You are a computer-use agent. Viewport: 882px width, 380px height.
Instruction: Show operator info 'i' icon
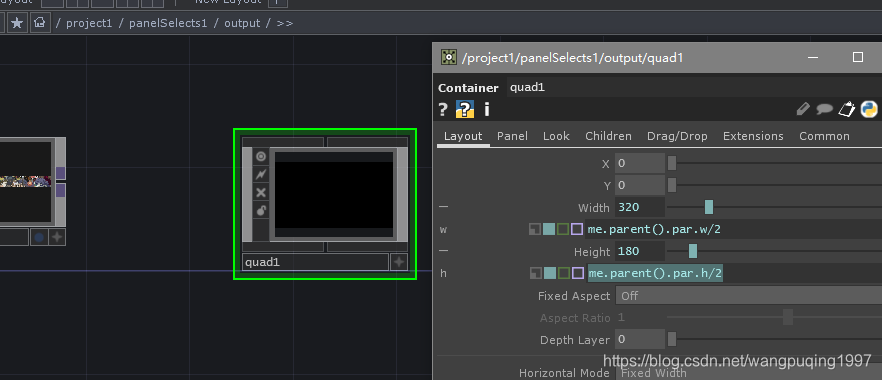487,110
